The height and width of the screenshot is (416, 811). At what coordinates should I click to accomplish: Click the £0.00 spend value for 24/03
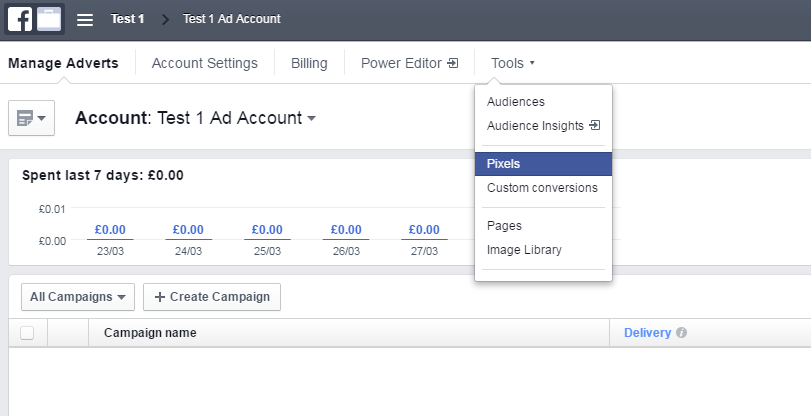pos(188,230)
